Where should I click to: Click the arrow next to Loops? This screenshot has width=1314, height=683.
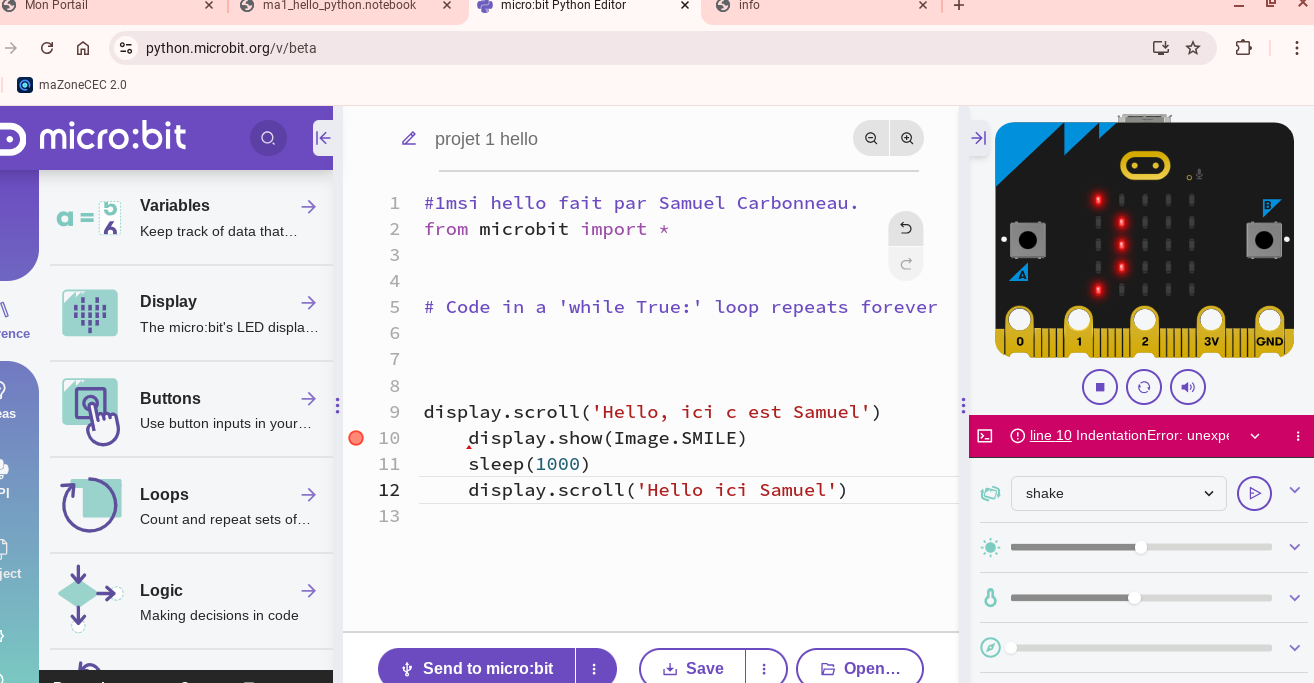[309, 495]
